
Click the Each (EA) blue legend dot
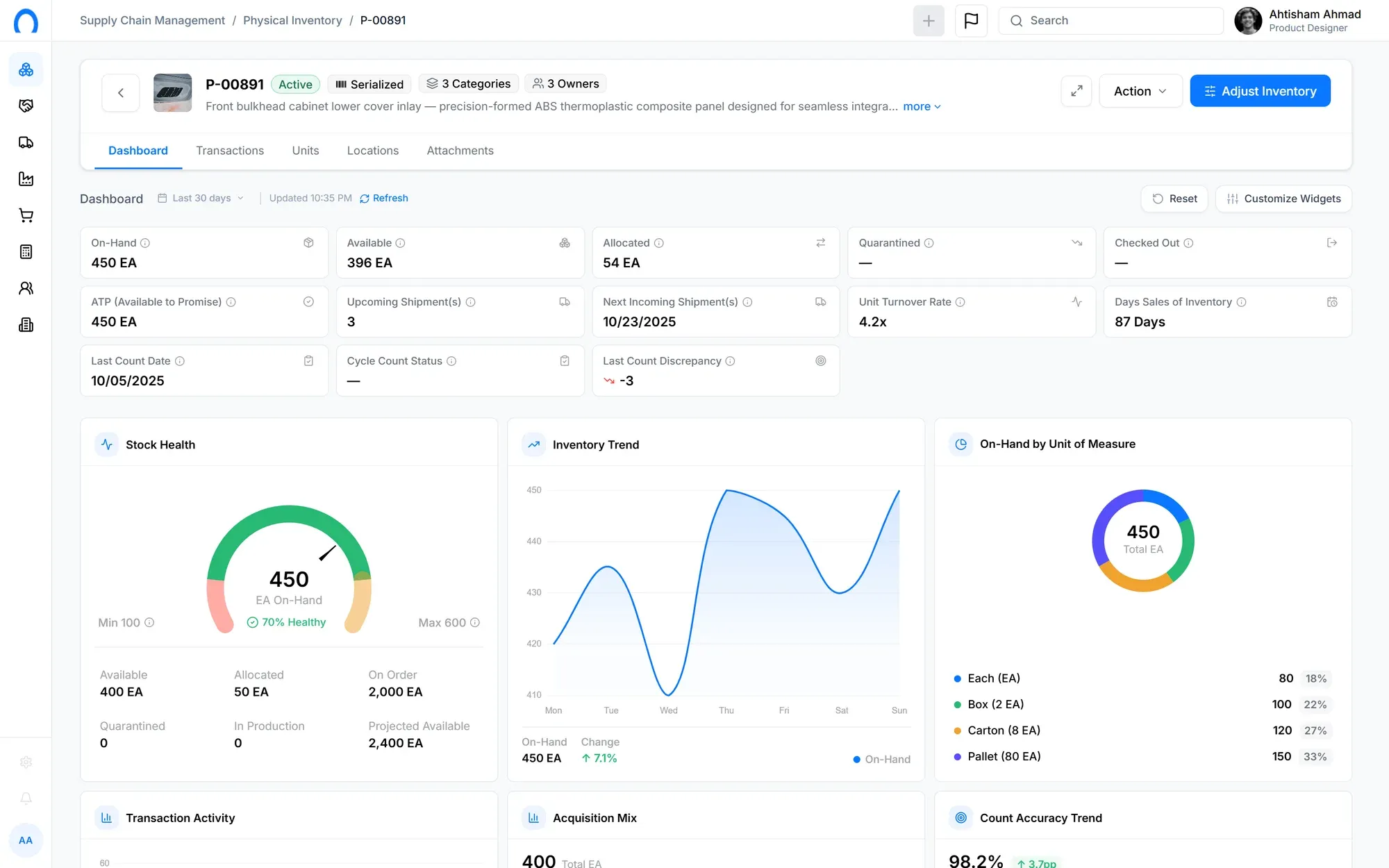(958, 678)
